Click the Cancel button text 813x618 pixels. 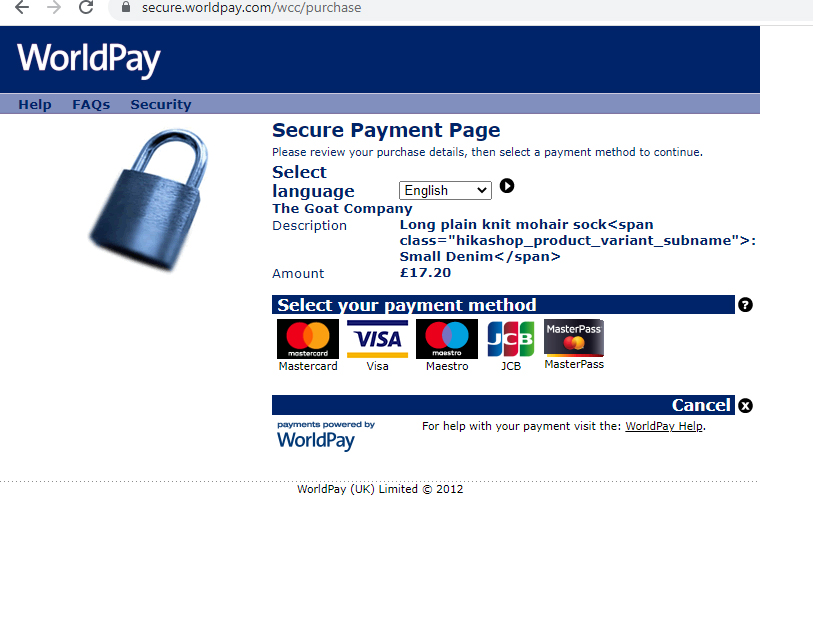(701, 405)
